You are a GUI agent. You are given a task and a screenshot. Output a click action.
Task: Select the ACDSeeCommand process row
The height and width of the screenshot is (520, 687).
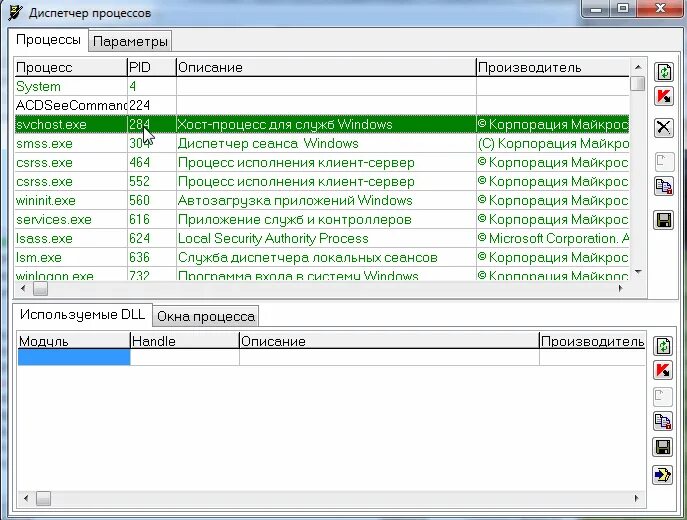point(322,105)
